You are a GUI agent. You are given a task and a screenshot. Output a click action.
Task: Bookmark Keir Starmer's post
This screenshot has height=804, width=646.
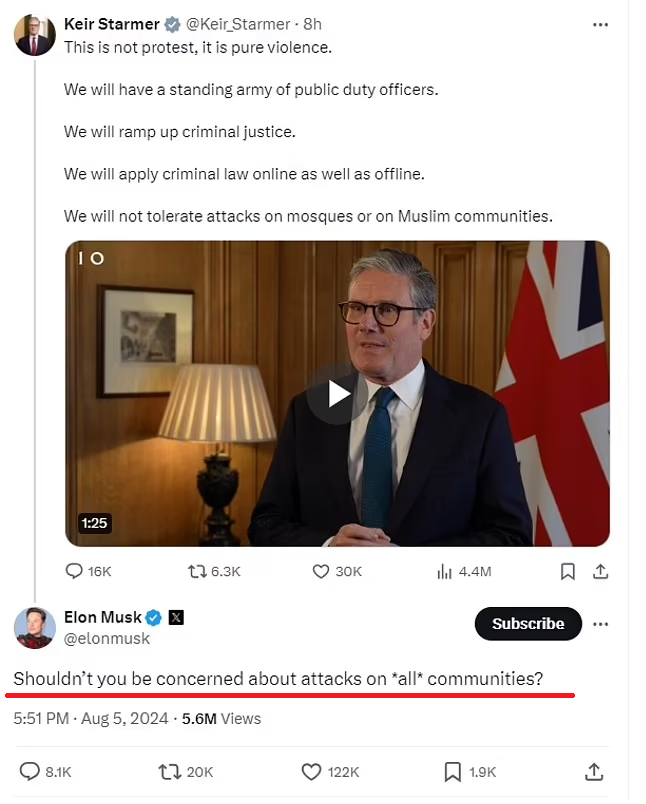point(567,572)
